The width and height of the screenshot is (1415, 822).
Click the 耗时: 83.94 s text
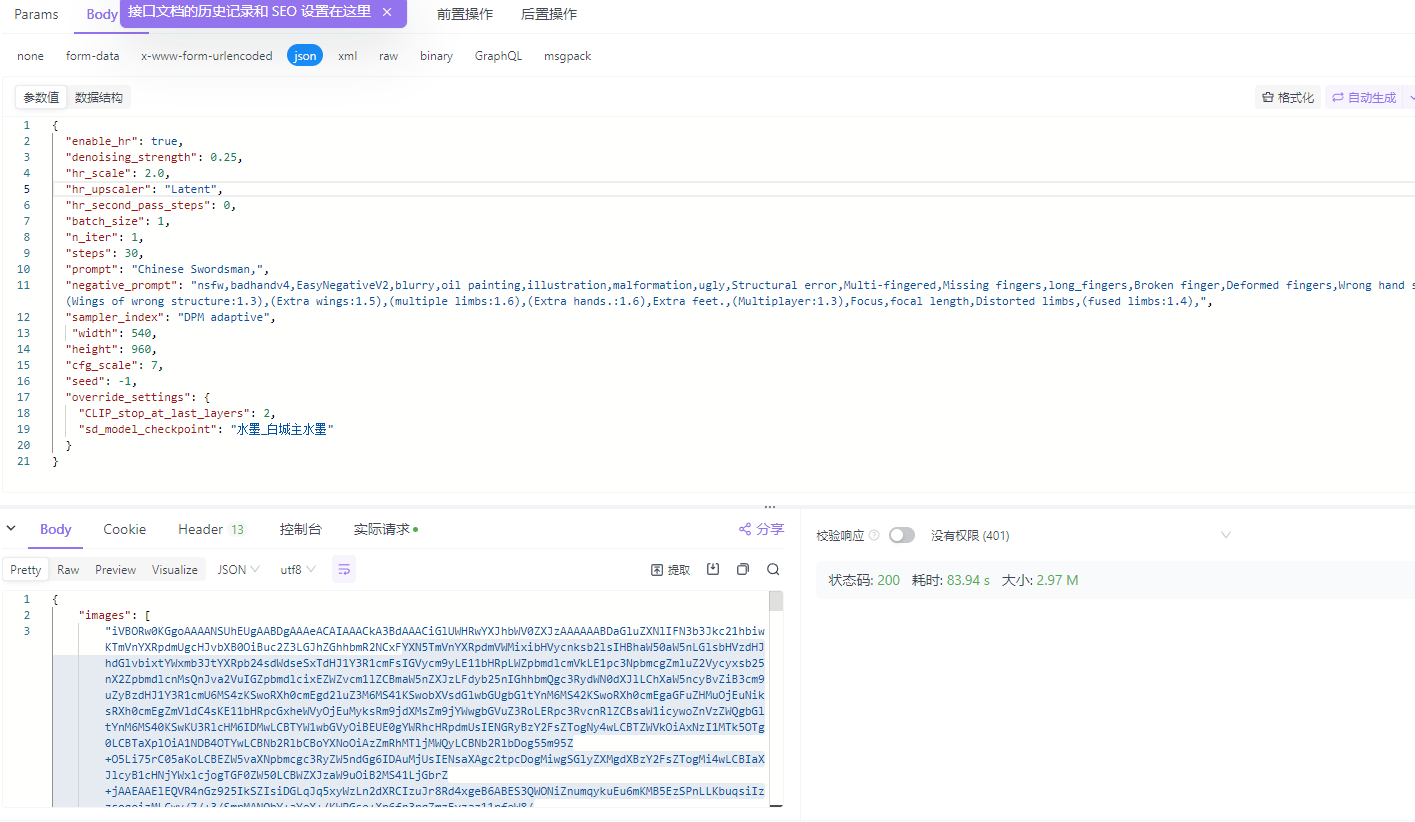pyautogui.click(x=950, y=580)
